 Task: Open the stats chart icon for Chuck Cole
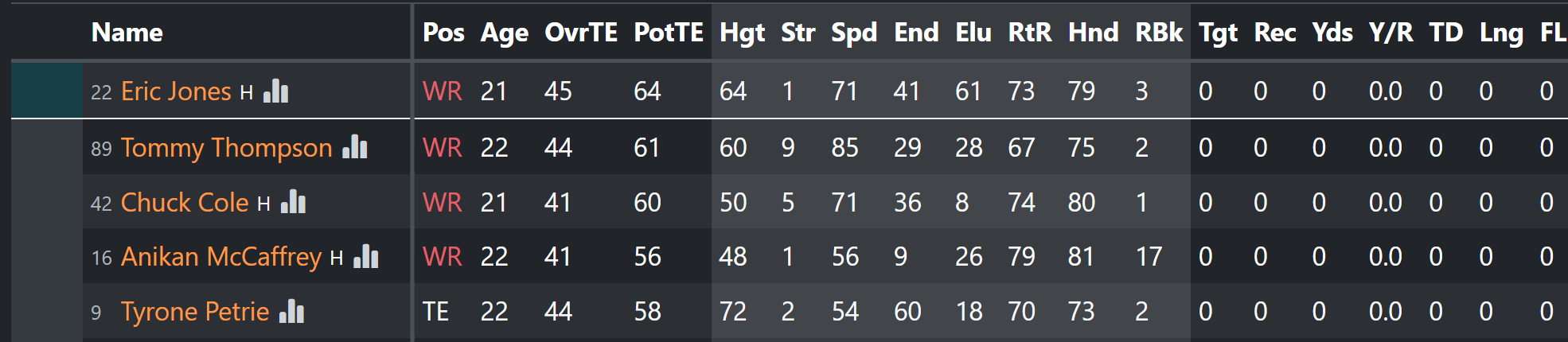coord(293,202)
